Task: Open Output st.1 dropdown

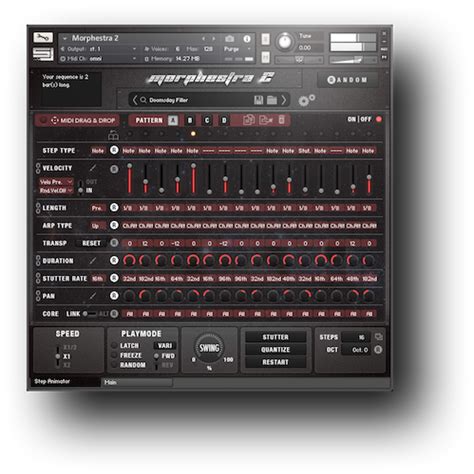Action: coord(99,49)
